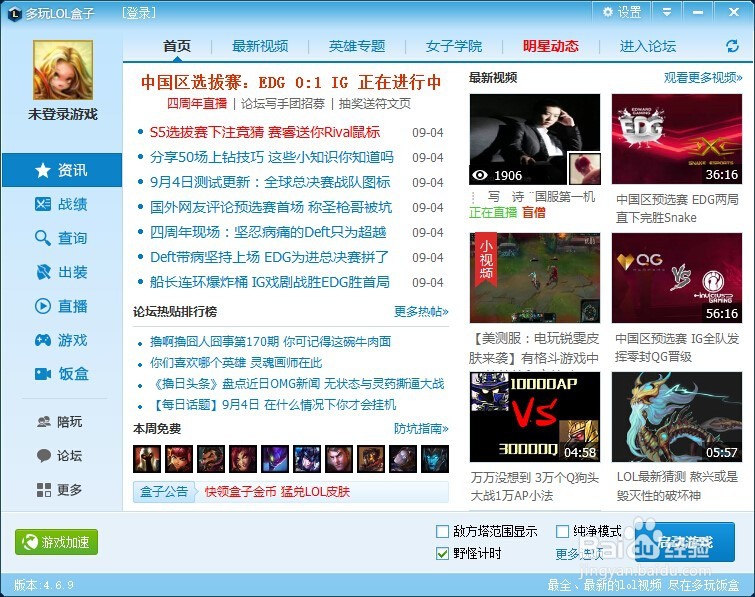Select the ninth free champion icon
The height and width of the screenshot is (597, 755).
pyautogui.click(x=403, y=459)
